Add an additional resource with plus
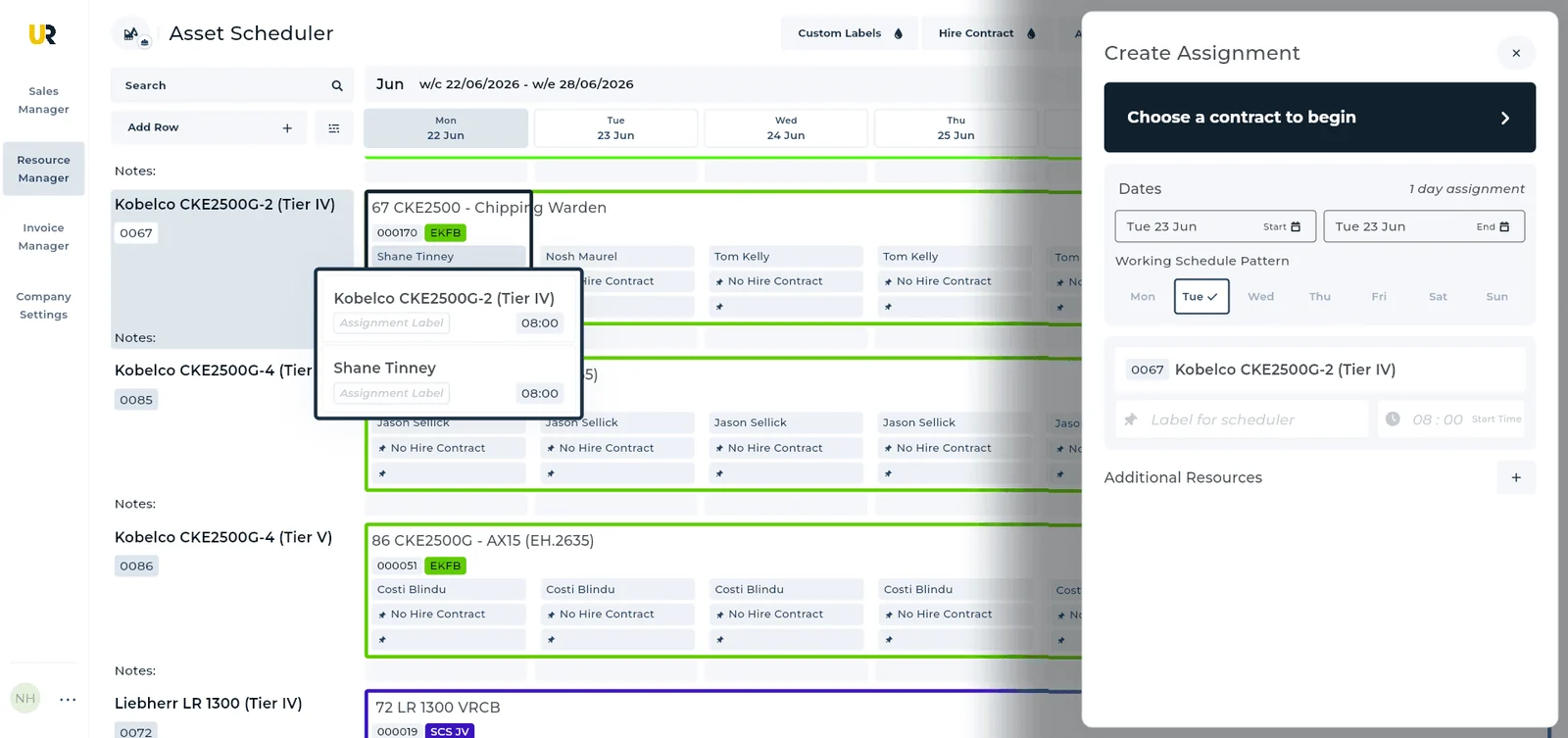 pyautogui.click(x=1516, y=477)
